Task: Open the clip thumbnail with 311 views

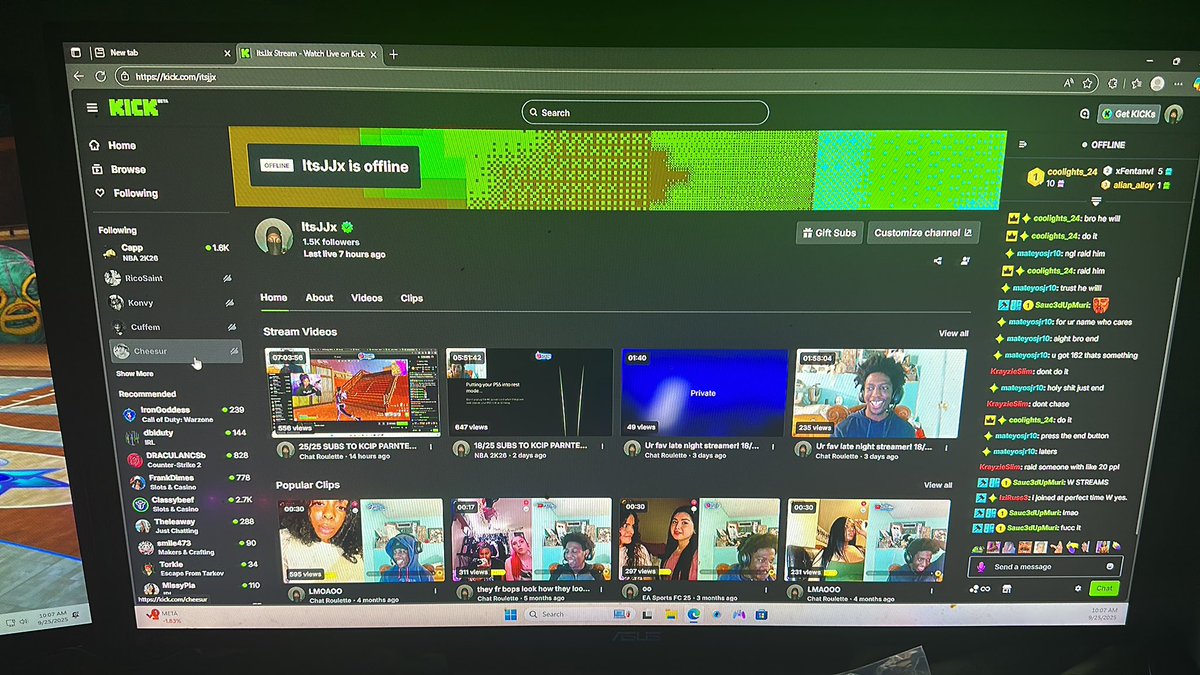Action: pos(531,540)
